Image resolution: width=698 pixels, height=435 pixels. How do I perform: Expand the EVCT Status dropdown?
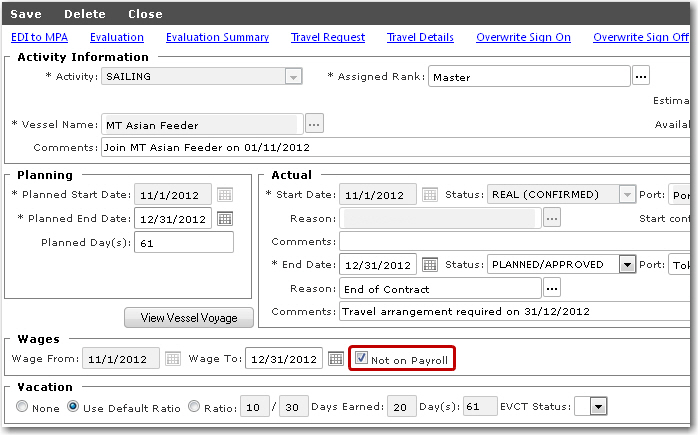click(598, 407)
